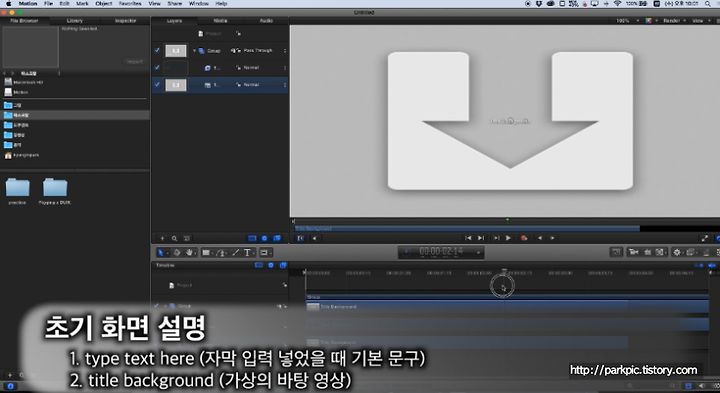Go to start of project
The height and width of the screenshot is (393, 720).
pyautogui.click(x=468, y=238)
